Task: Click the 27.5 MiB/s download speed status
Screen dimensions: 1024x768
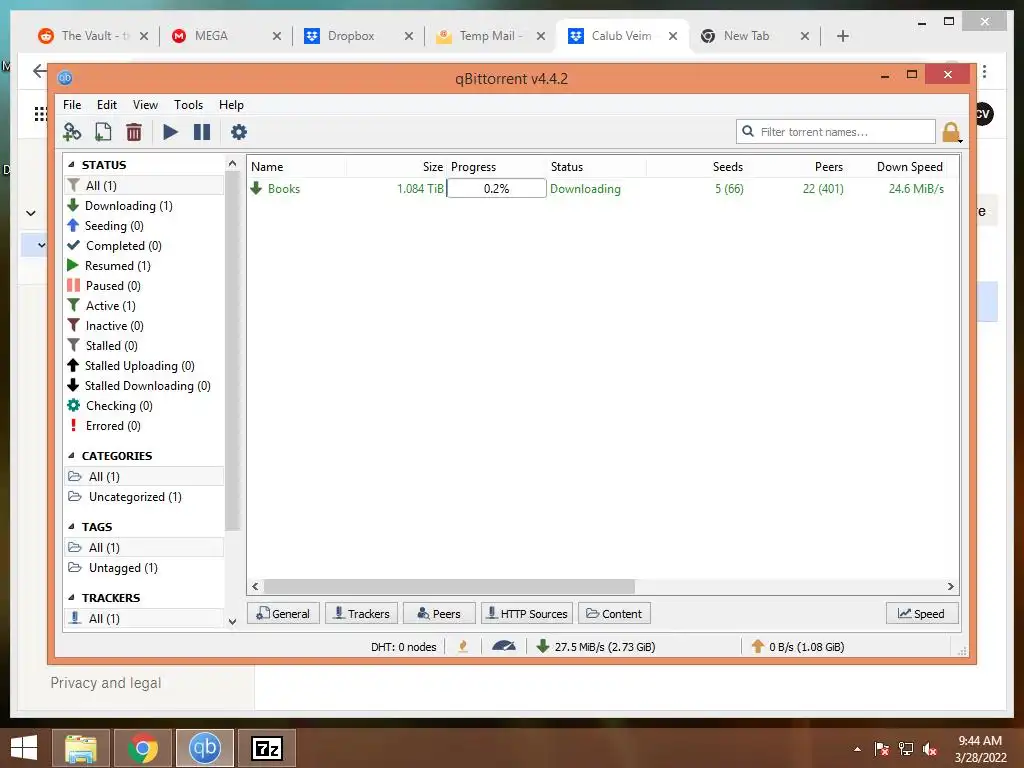Action: (x=596, y=647)
